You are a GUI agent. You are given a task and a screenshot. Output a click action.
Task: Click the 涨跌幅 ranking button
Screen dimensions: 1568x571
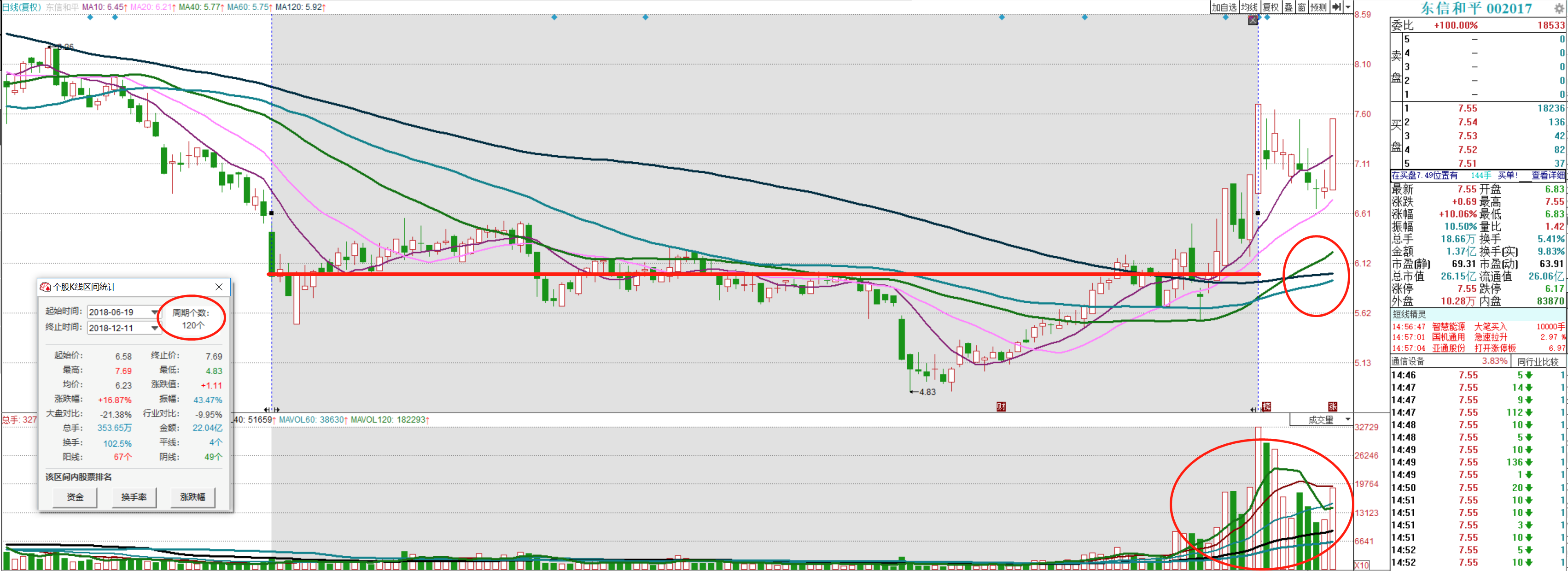coord(192,497)
